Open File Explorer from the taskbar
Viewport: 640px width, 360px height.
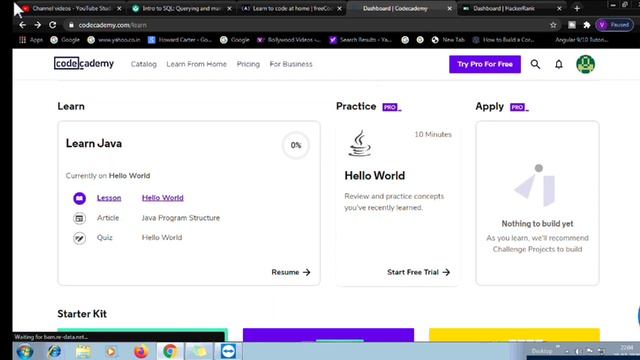pos(83,351)
